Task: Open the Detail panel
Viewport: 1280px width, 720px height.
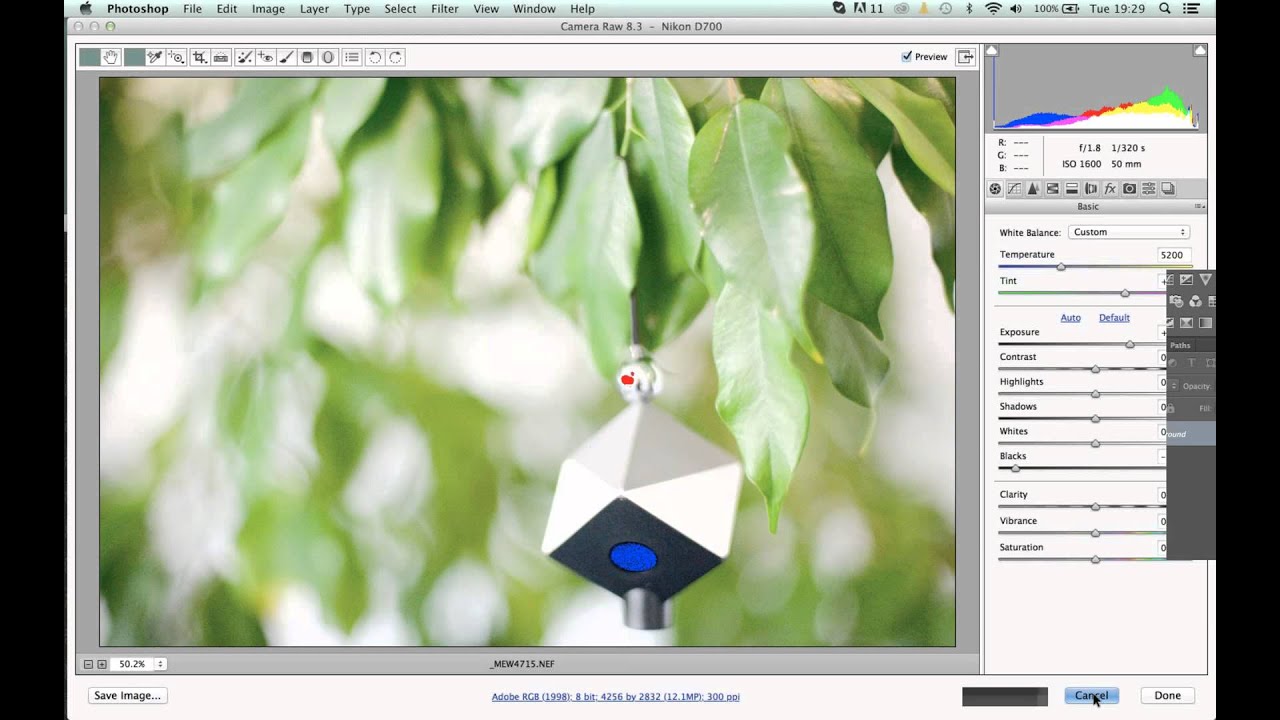Action: 1033,188
